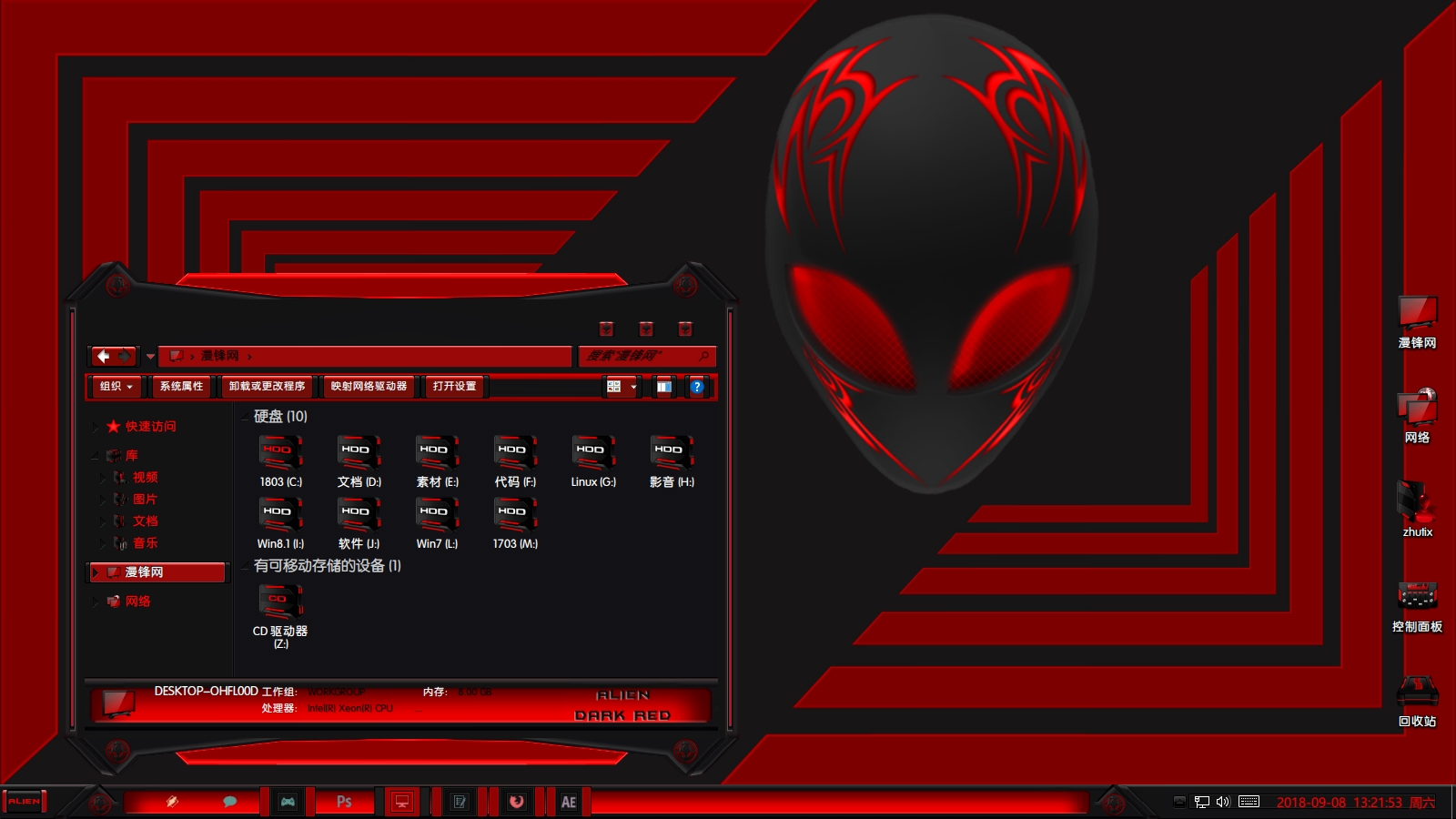Select 漫锋网 in the navigation pane
Viewport: 1456px width, 819px height.
point(157,572)
